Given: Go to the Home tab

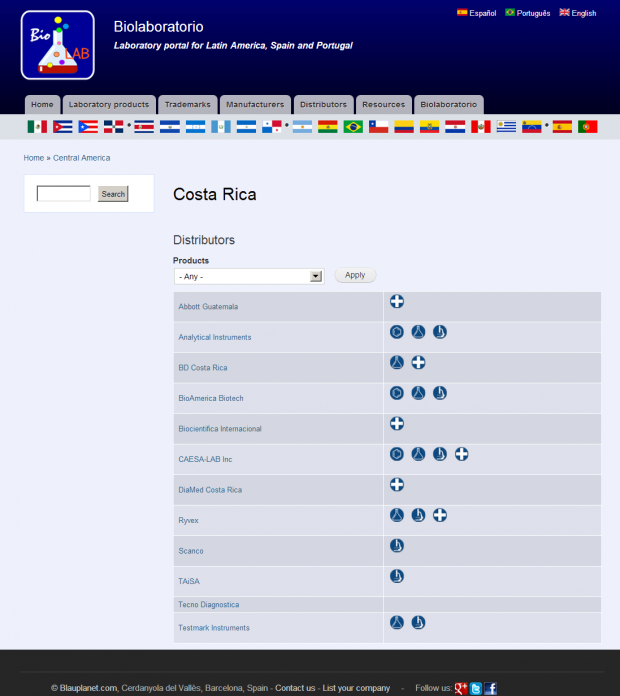Looking at the screenshot, I should click(x=42, y=105).
